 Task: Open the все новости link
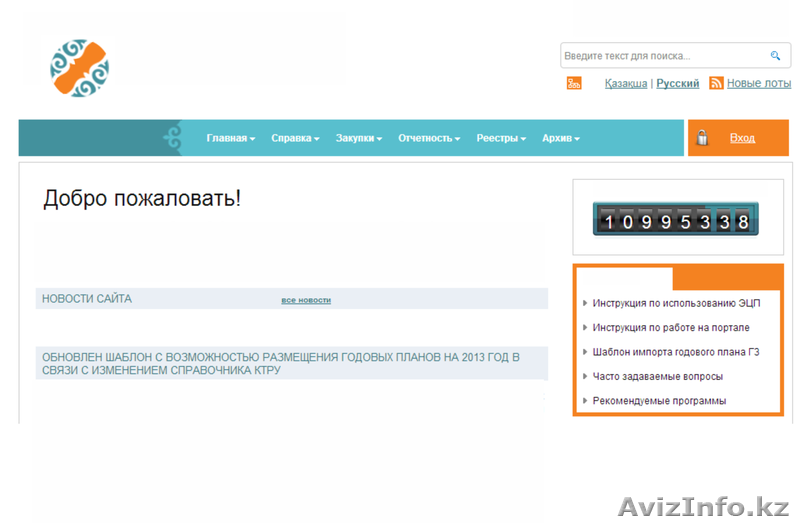click(x=306, y=300)
